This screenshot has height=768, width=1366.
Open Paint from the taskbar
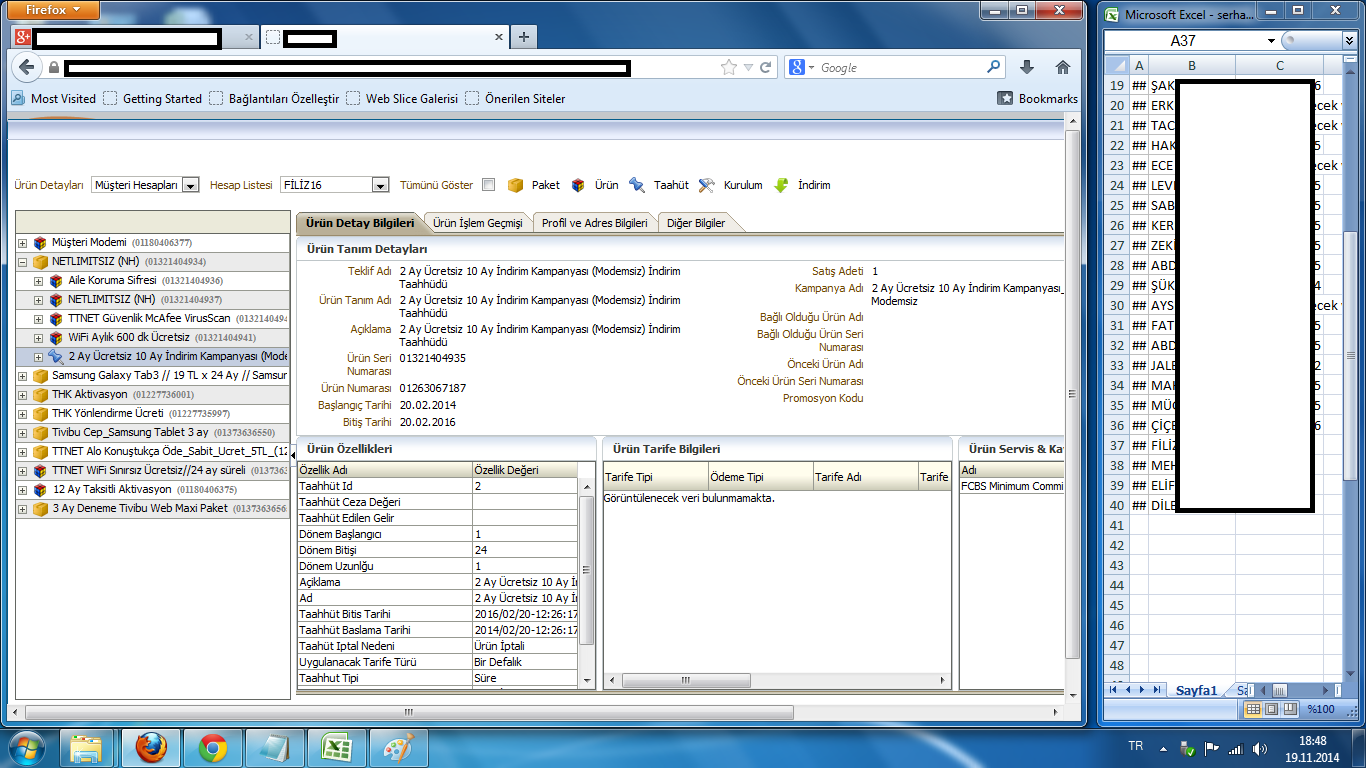click(x=397, y=748)
